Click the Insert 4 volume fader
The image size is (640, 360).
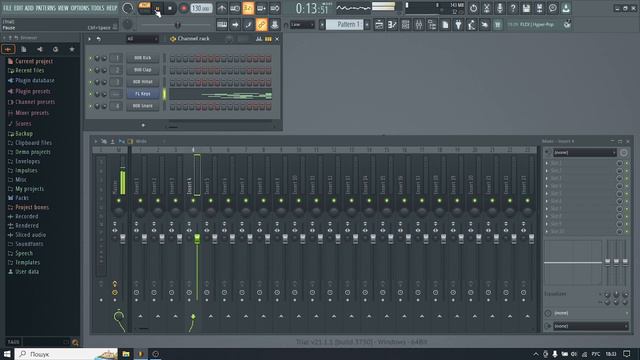click(197, 239)
